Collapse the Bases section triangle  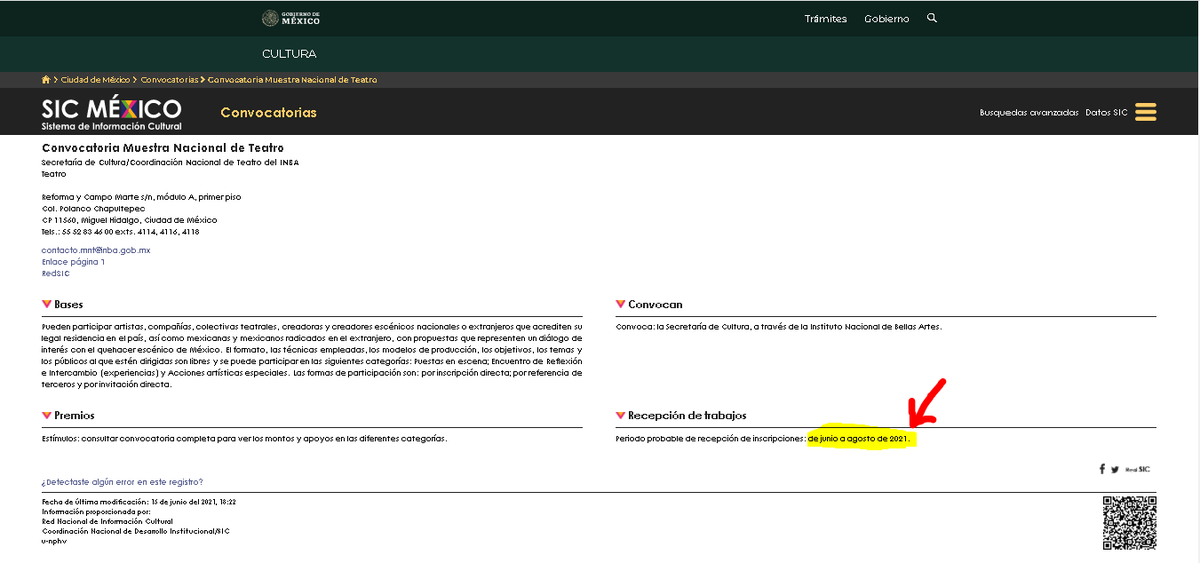tap(46, 304)
